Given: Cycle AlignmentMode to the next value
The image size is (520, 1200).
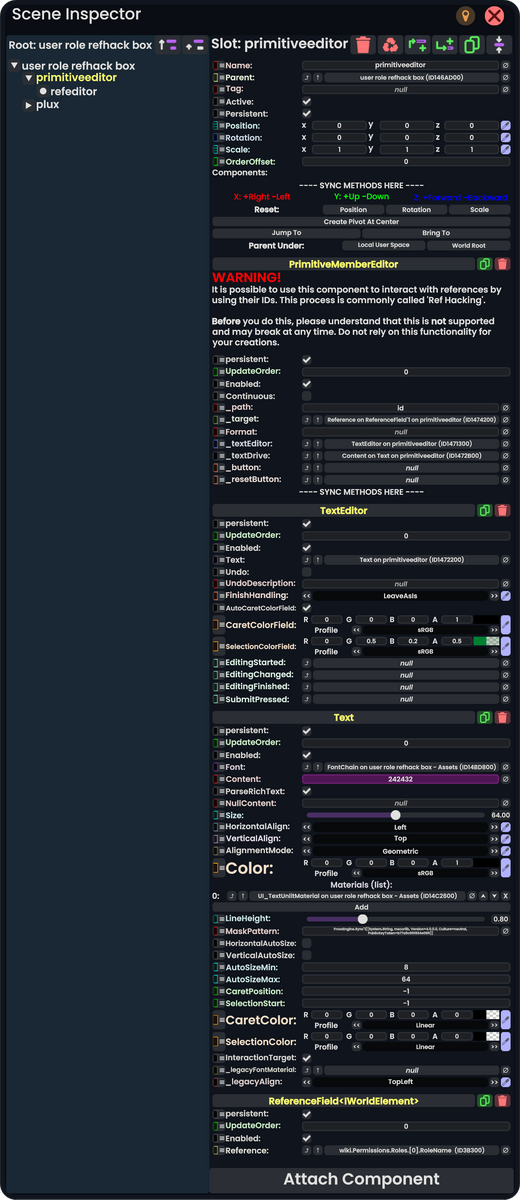Looking at the screenshot, I should pos(494,851).
